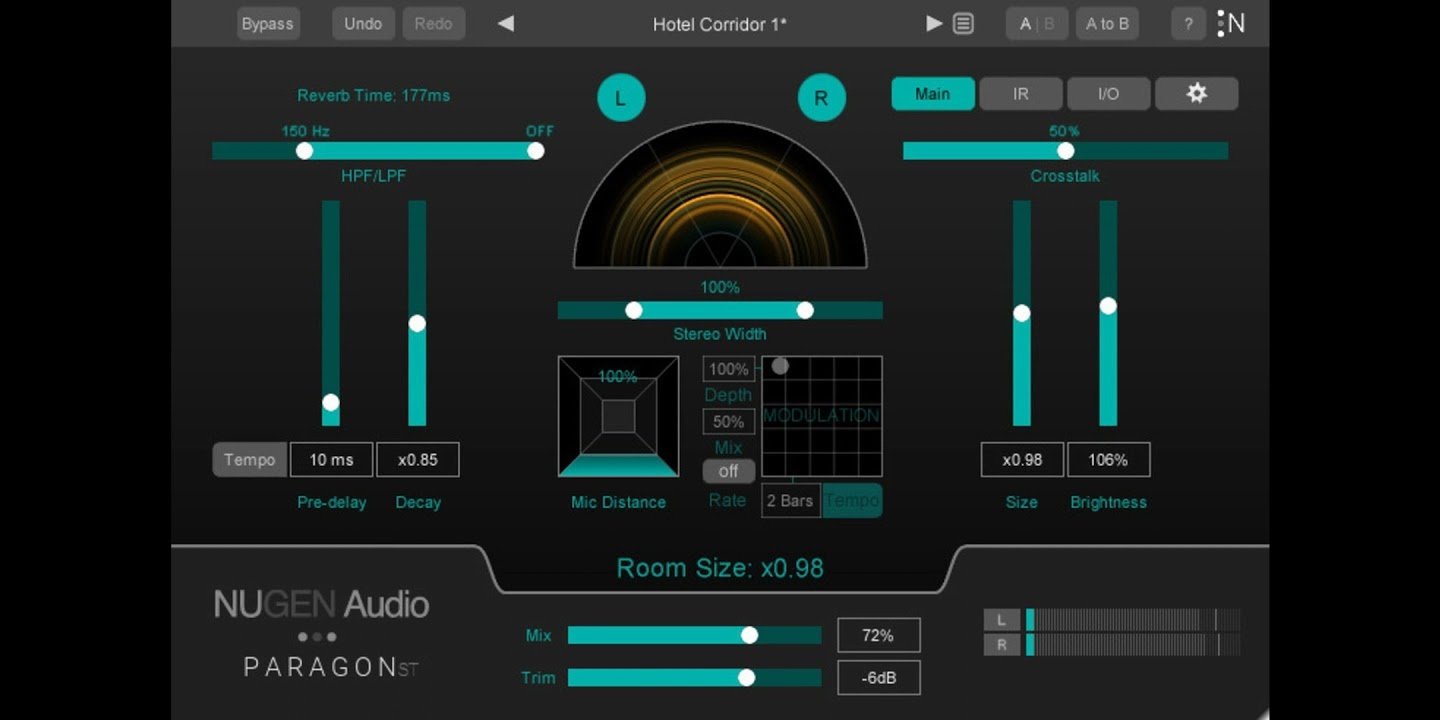Switch to the I/O tab
The width and height of the screenshot is (1440, 720).
pyautogui.click(x=1108, y=94)
